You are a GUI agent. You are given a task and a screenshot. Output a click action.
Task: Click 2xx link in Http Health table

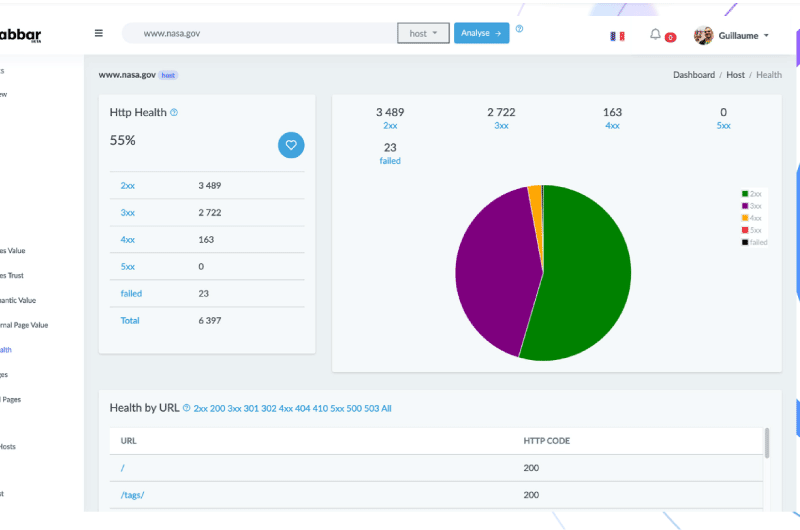coord(128,186)
